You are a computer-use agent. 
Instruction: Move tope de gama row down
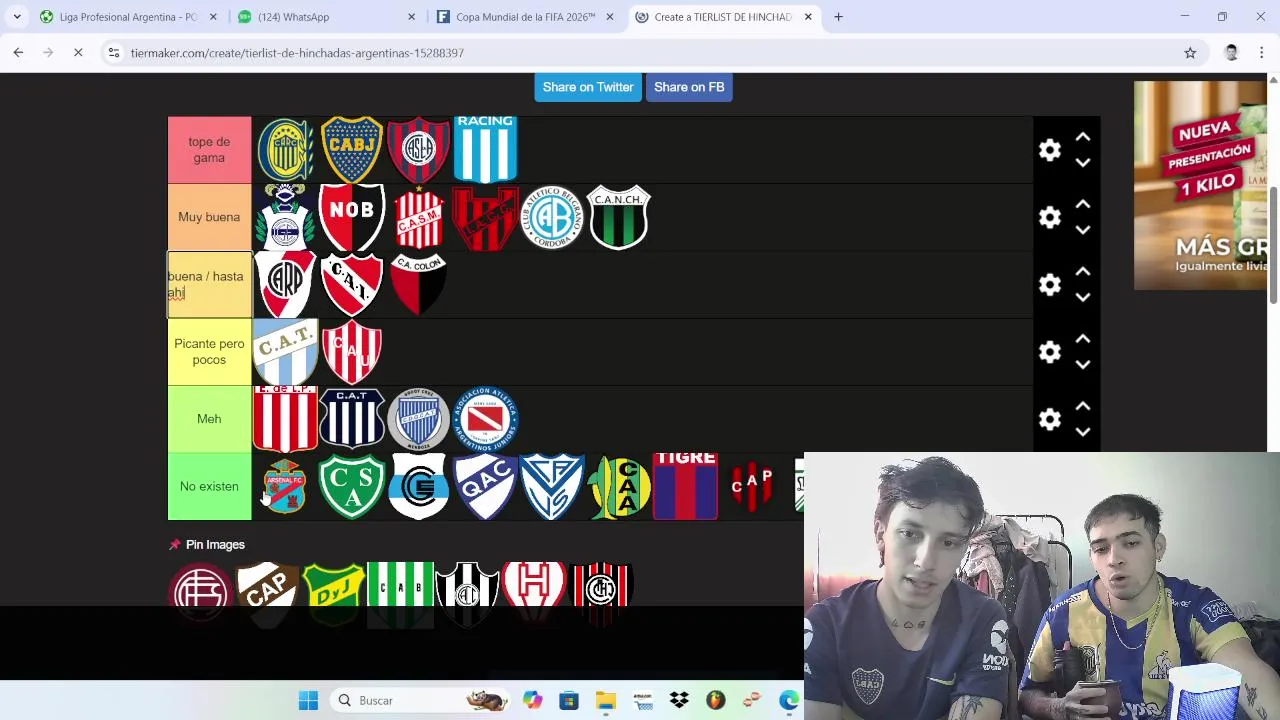tap(1083, 163)
